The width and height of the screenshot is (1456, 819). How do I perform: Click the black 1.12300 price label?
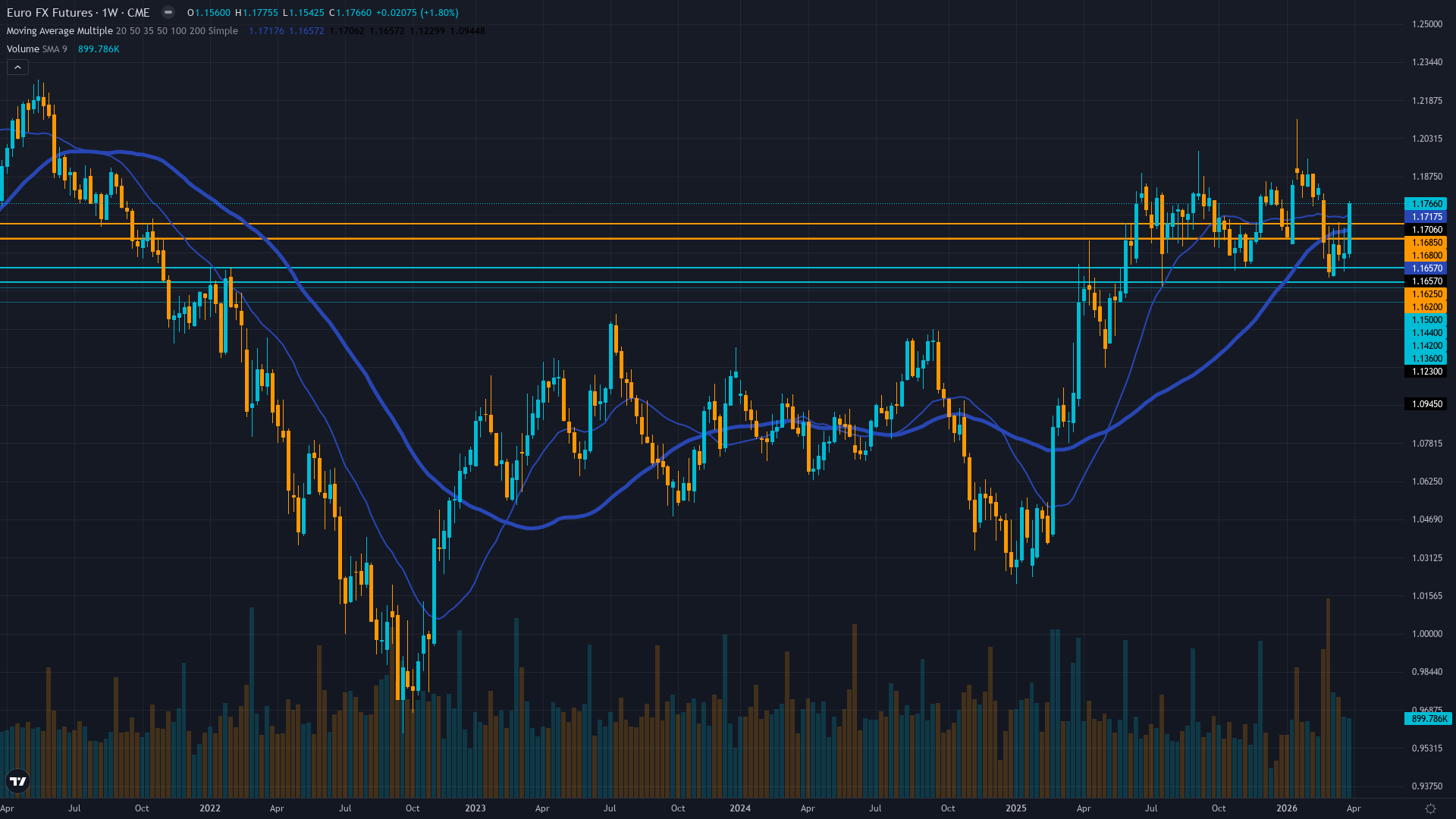click(x=1426, y=372)
